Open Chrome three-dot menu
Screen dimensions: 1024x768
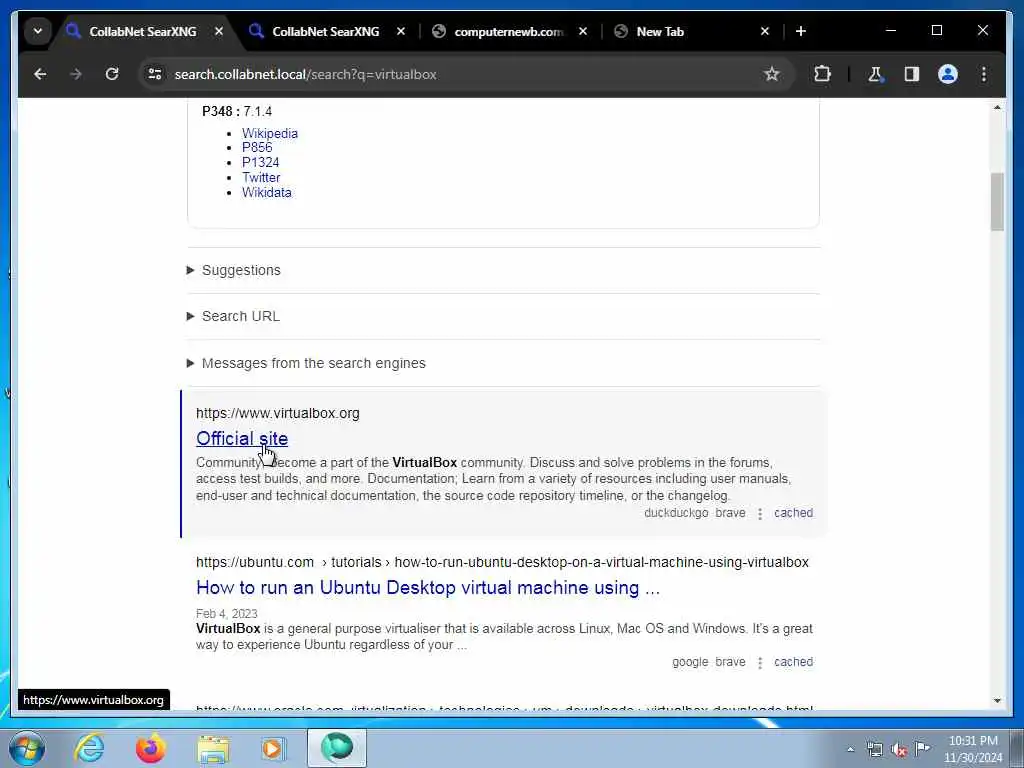point(984,74)
